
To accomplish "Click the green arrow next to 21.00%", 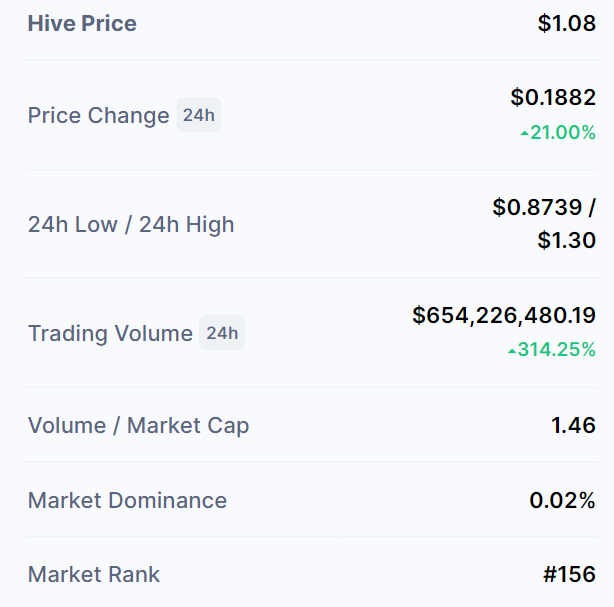I will tap(524, 134).
